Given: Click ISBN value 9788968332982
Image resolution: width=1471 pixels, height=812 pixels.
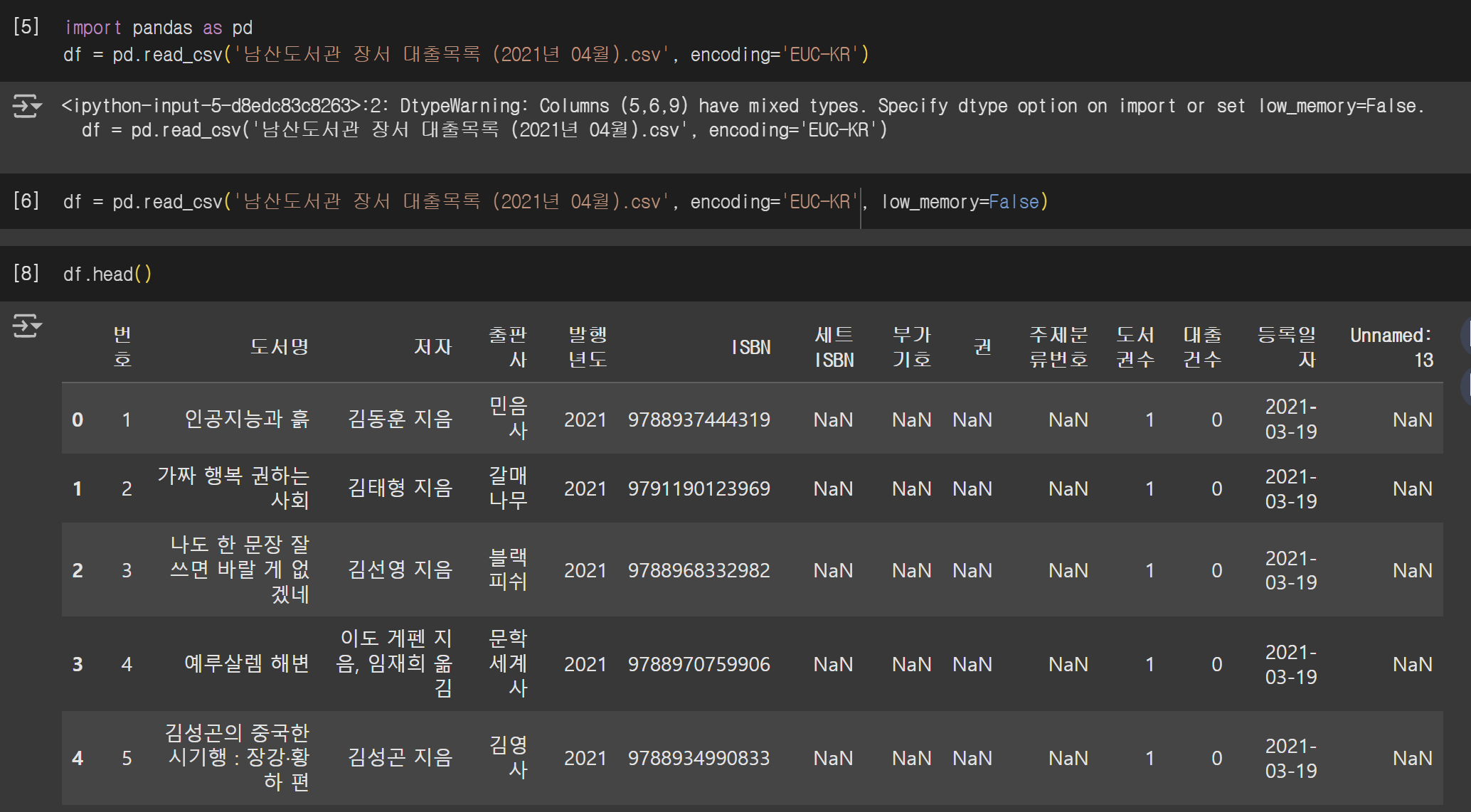Looking at the screenshot, I should pos(699,570).
